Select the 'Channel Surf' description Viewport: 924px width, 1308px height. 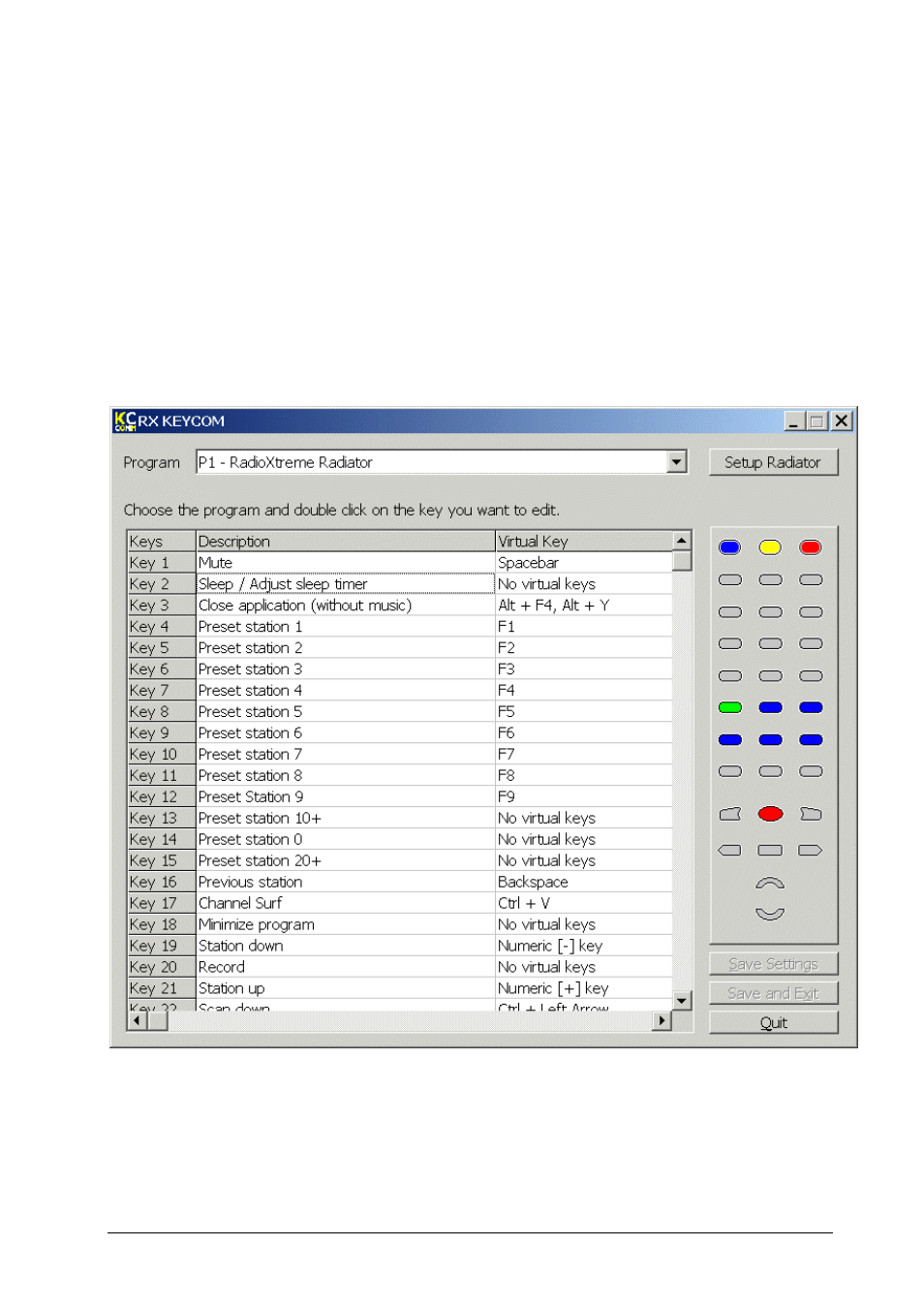coord(345,904)
